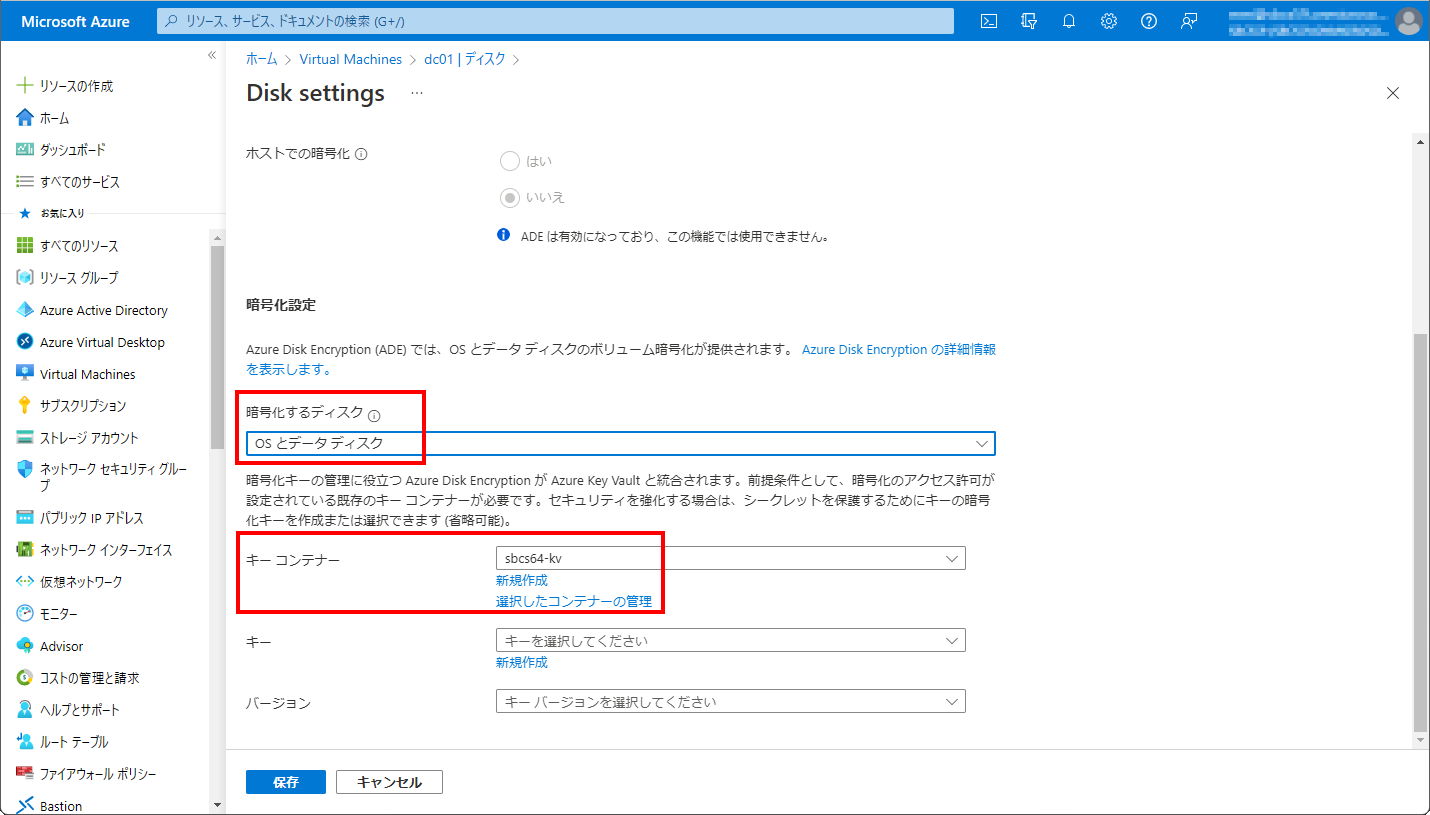Click the モニター gauge icon
The width and height of the screenshot is (1430, 815).
[25, 614]
